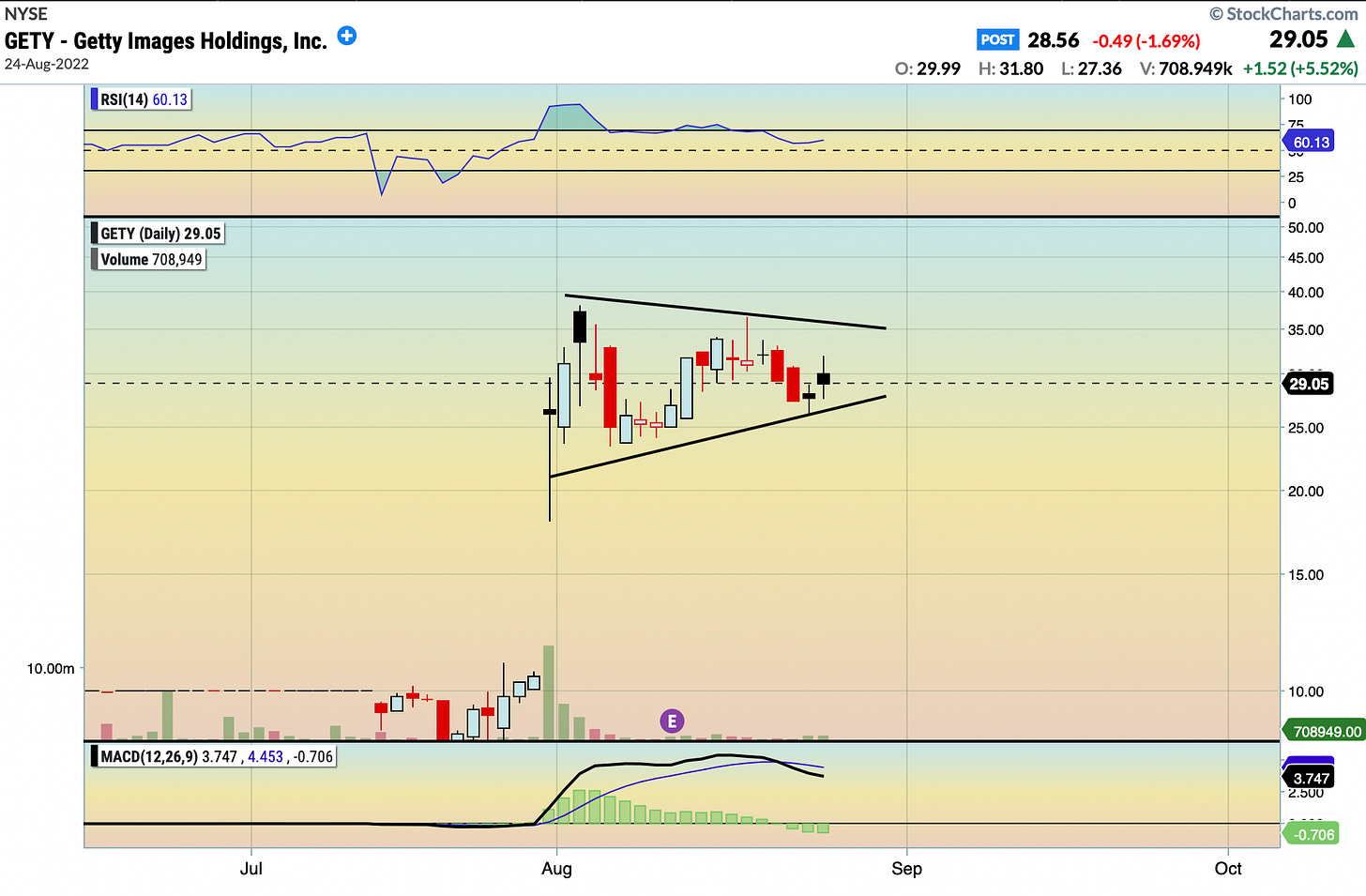Click the 50.00 price axis label
The width and height of the screenshot is (1366, 896).
pos(1306,228)
